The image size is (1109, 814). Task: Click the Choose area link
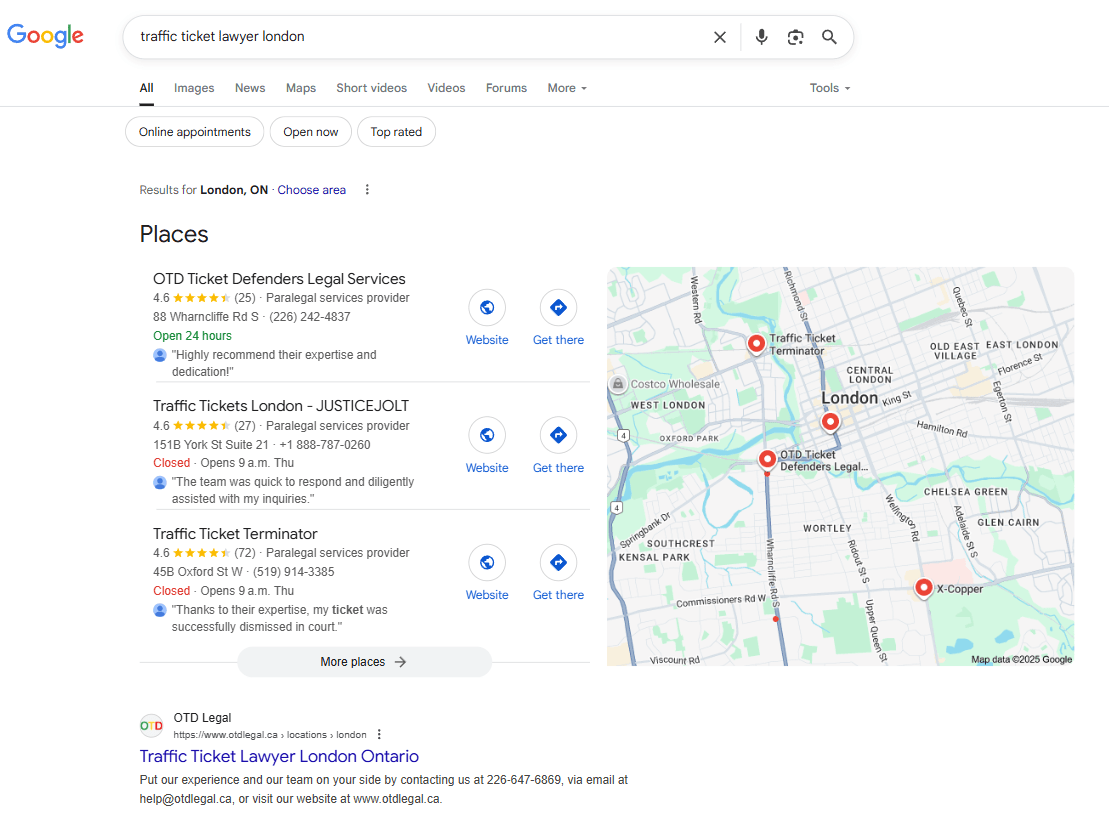click(x=311, y=190)
